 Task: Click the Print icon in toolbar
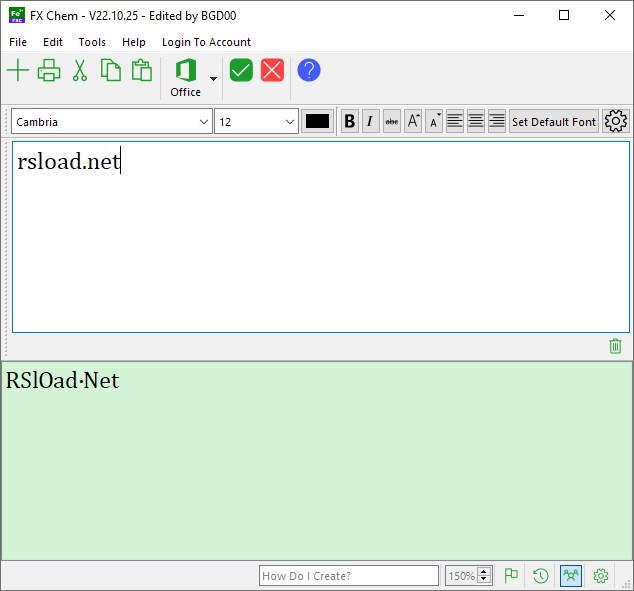tap(49, 70)
